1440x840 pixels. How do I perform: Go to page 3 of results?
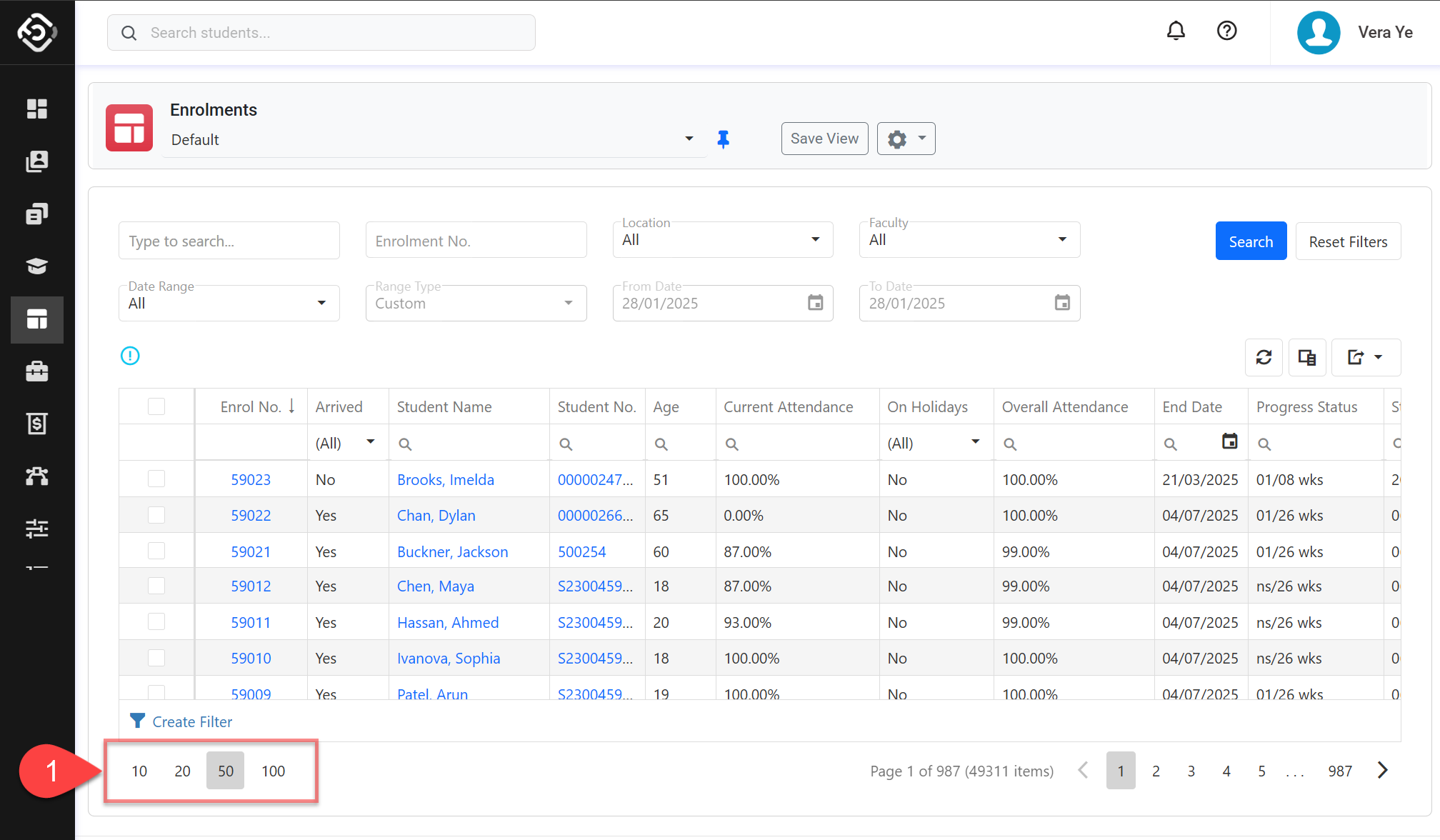click(1191, 771)
